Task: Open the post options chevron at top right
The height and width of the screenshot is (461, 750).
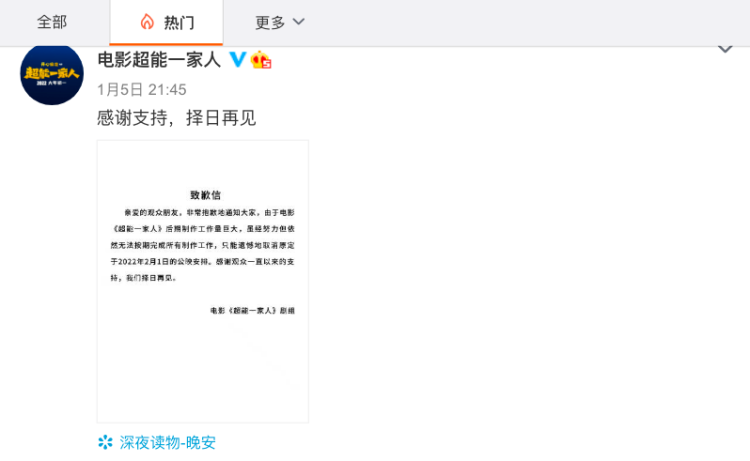Action: point(725,50)
